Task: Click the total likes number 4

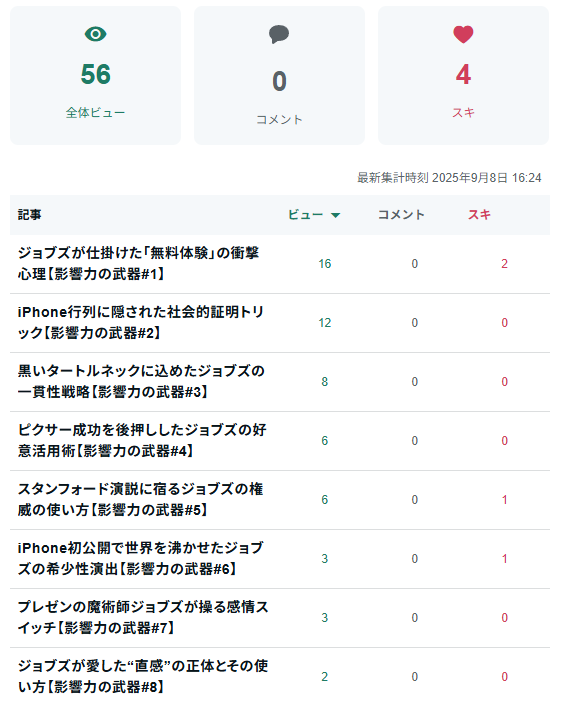Action: click(x=463, y=74)
